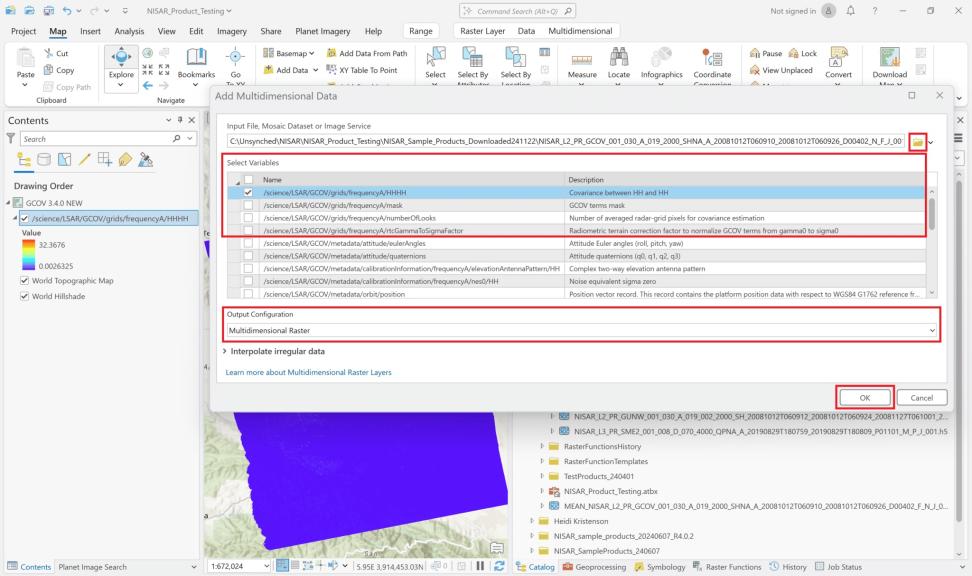972x576 pixels.
Task: Select List By Data Source icon
Action: [x=44, y=160]
